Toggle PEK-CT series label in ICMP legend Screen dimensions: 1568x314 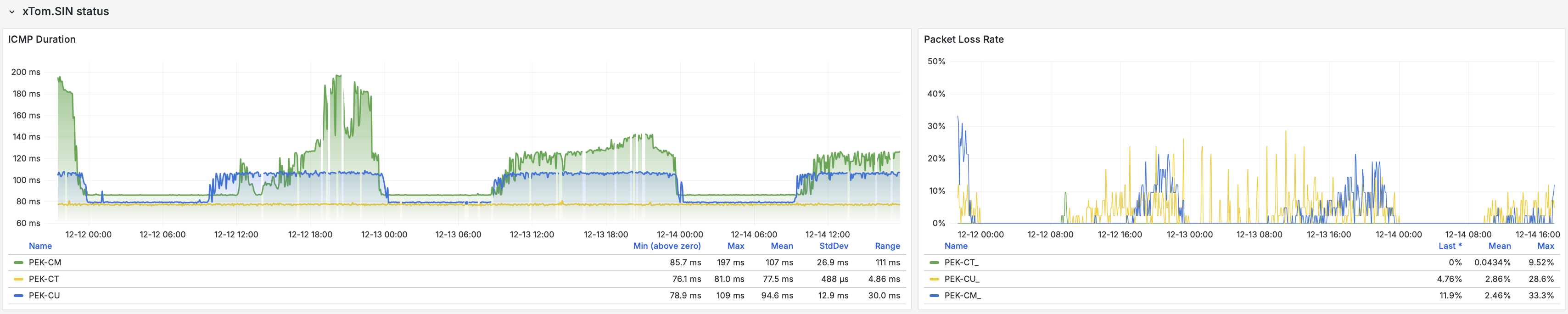(x=44, y=279)
